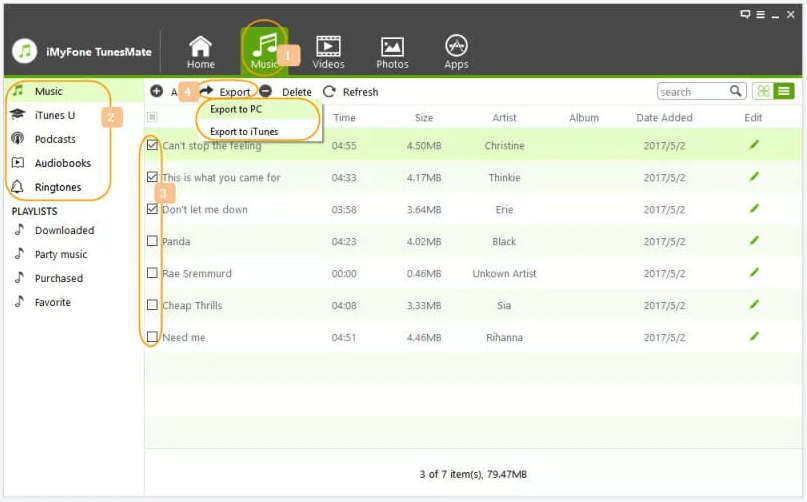Sort by the Date Added column header
The image size is (807, 502).
click(664, 117)
